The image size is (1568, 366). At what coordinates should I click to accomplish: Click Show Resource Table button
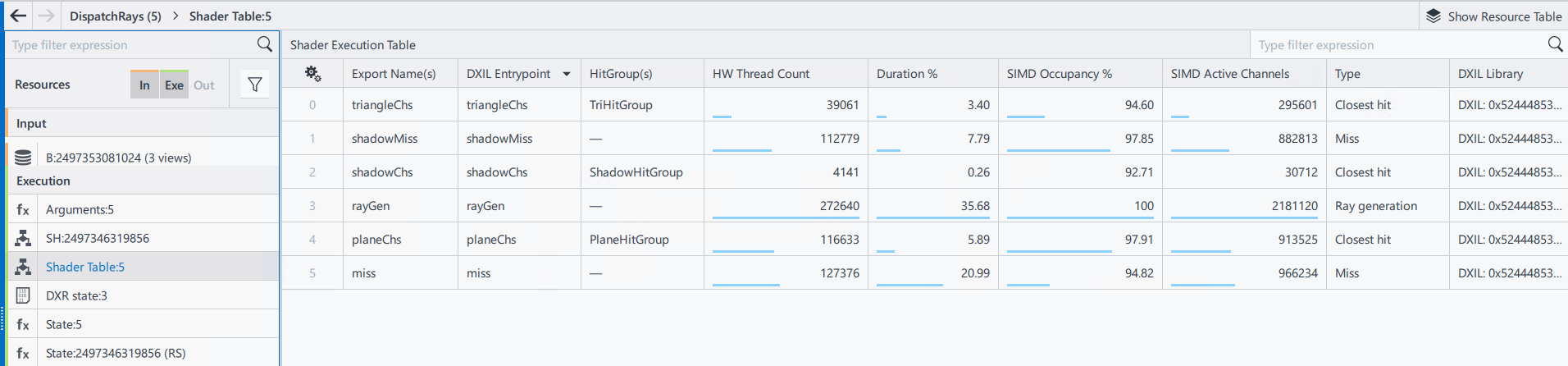coord(1493,16)
